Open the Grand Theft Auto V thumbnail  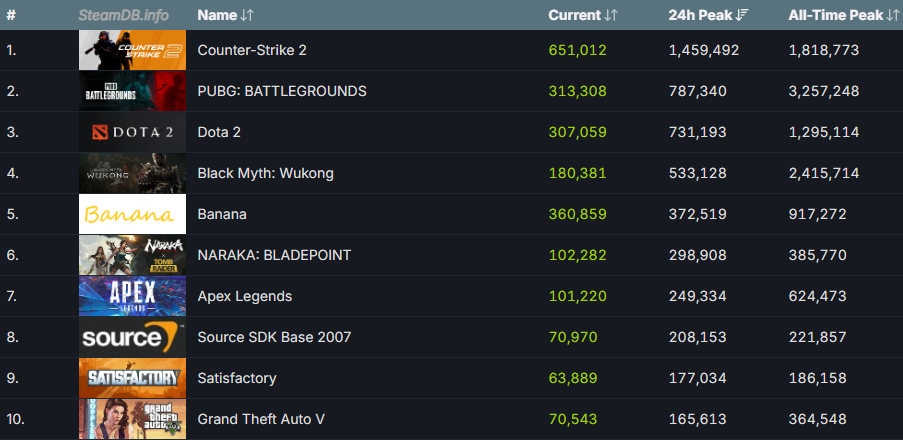[x=132, y=419]
